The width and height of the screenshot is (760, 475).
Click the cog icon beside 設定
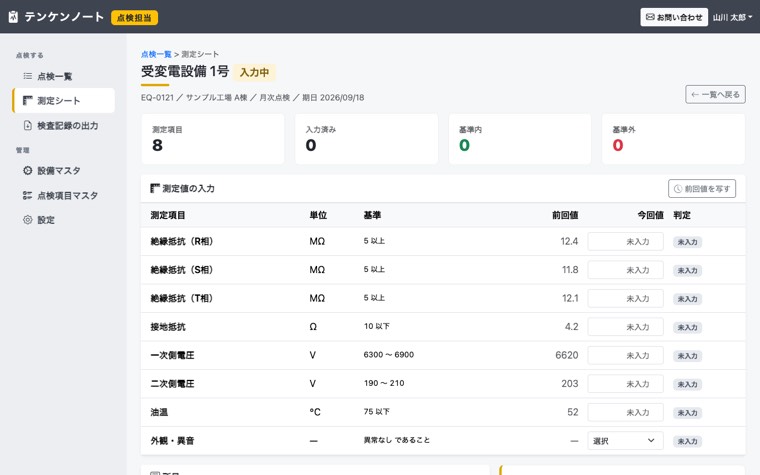[x=28, y=220]
